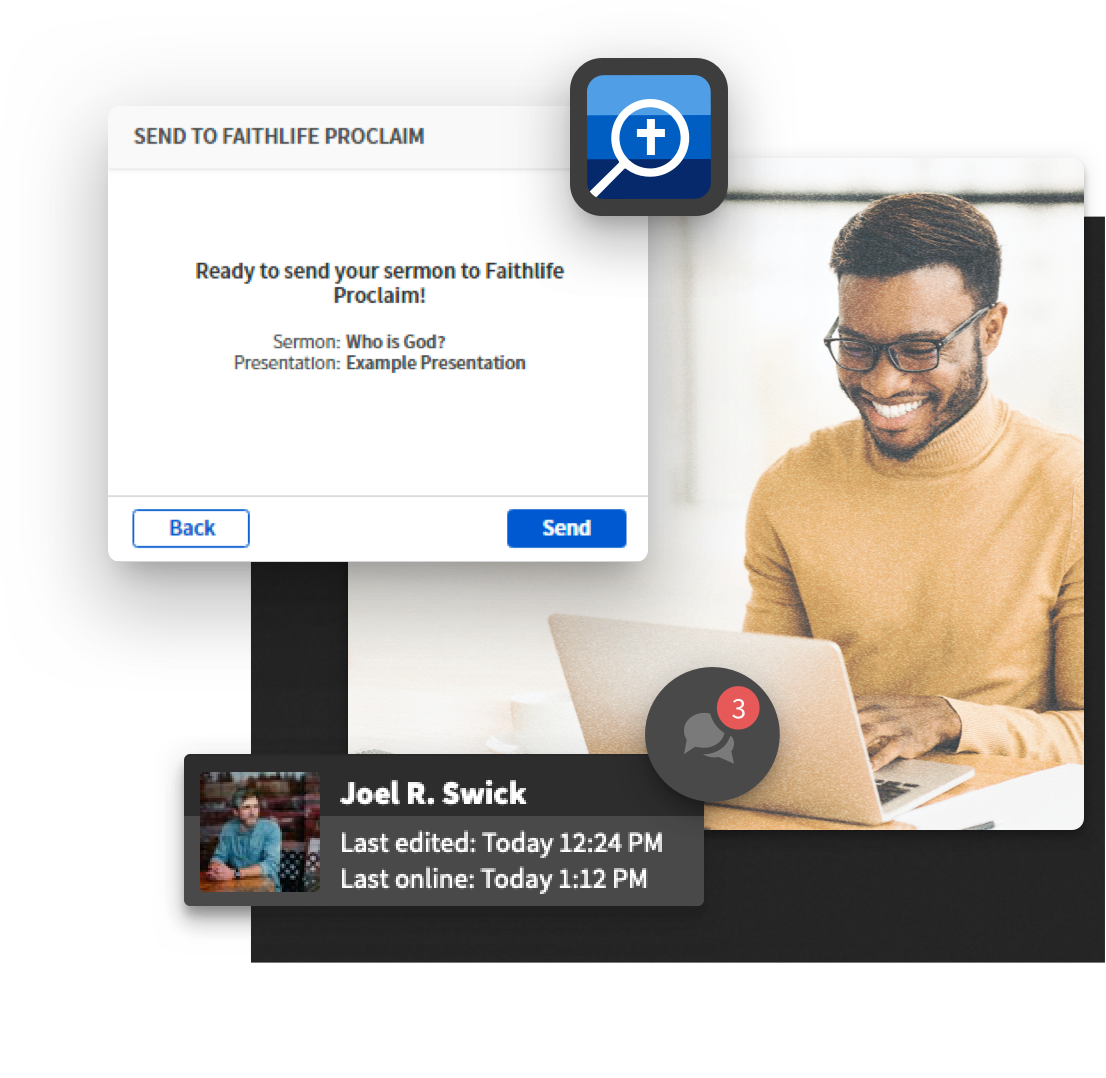Open the Logos Bible app icon
The image size is (1106, 1078).
(x=649, y=137)
